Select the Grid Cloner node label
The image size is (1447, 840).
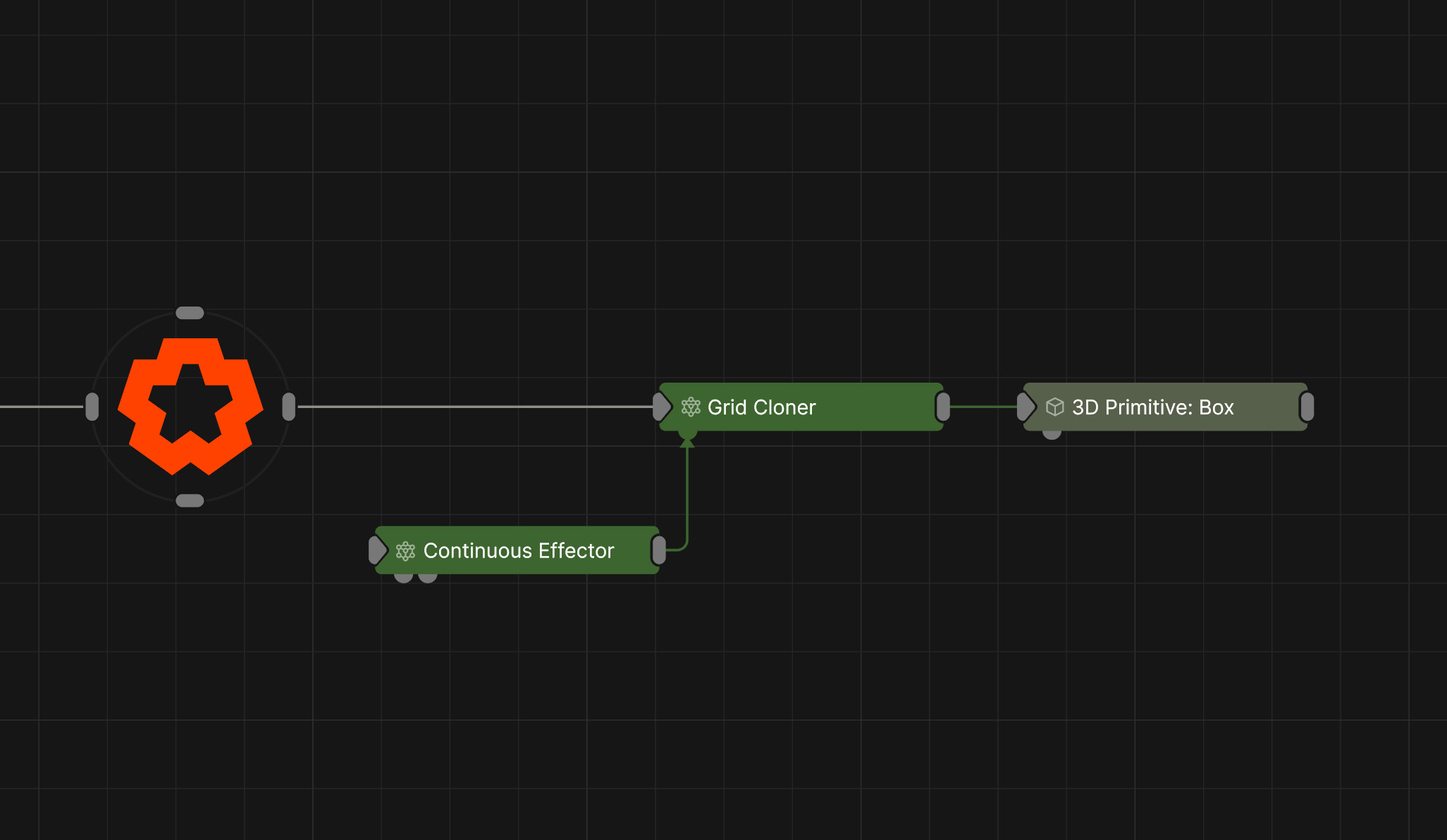(x=762, y=407)
